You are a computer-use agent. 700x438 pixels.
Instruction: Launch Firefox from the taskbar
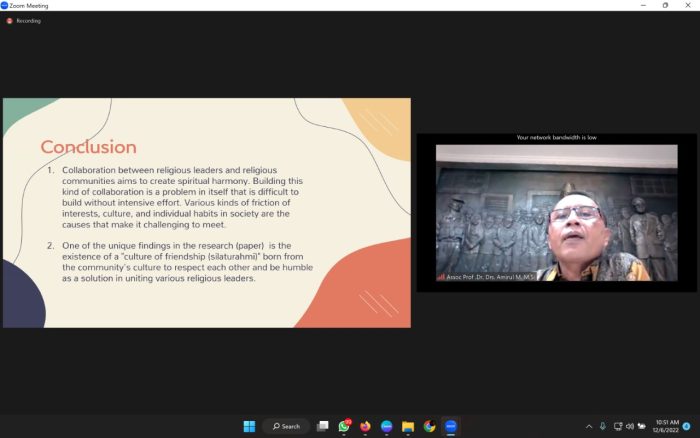[x=366, y=426]
